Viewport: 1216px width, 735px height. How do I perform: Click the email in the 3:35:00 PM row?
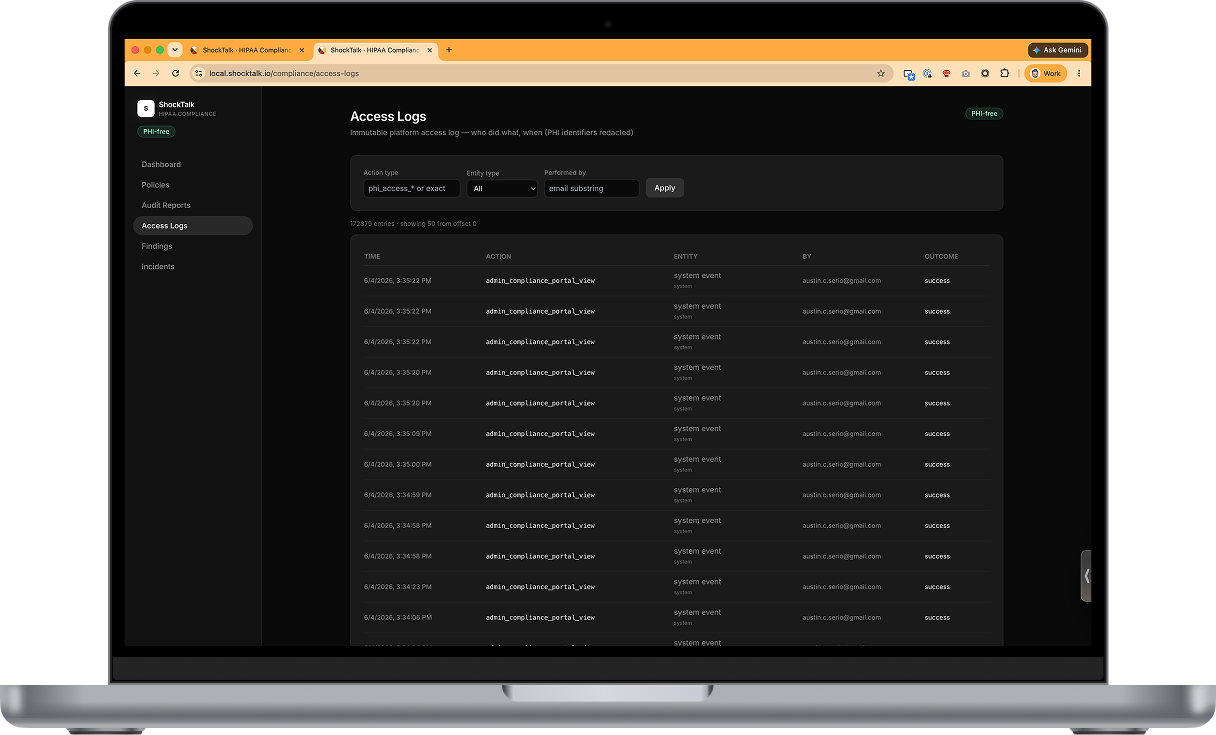841,465
